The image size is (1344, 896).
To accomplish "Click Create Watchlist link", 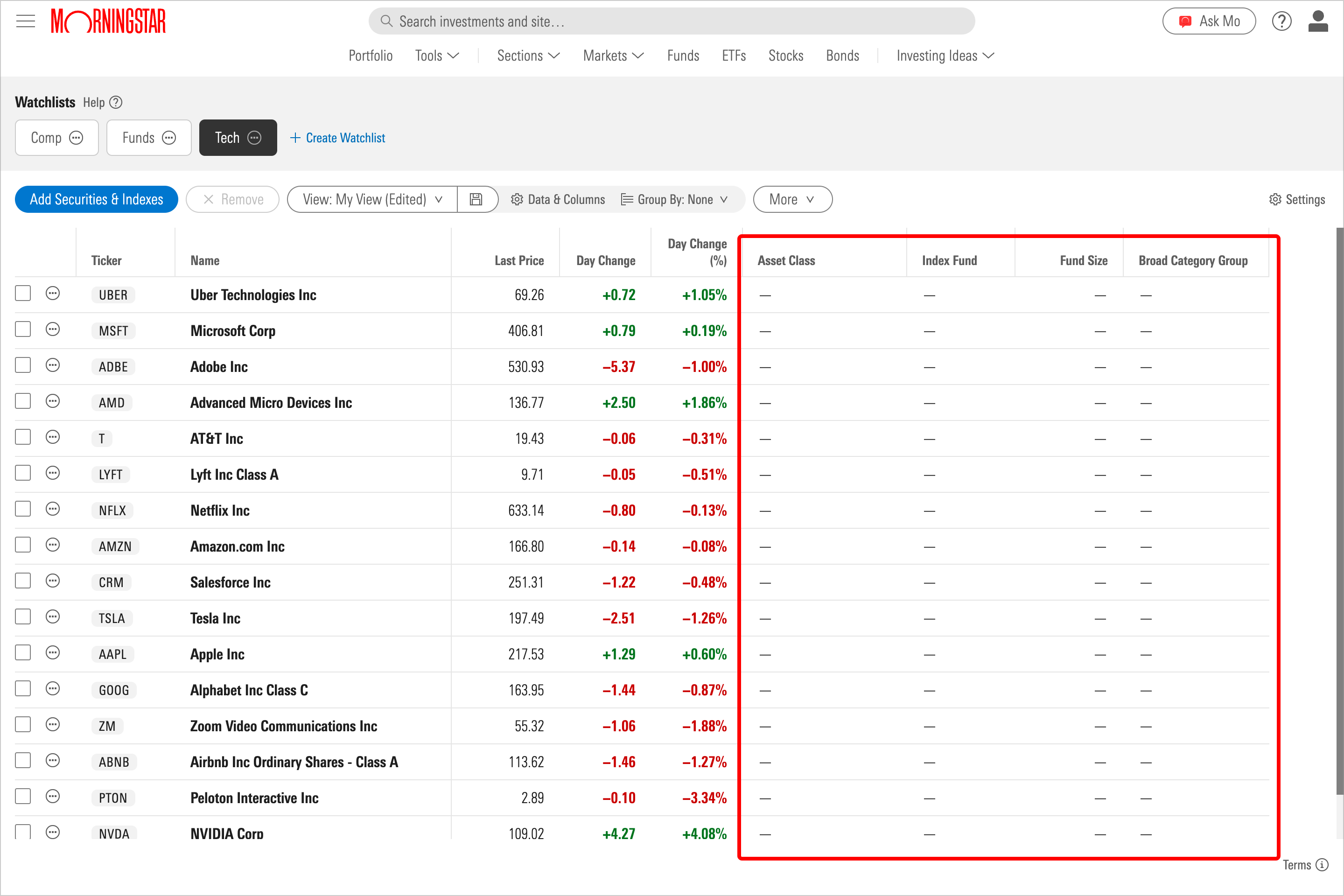I will click(x=338, y=138).
